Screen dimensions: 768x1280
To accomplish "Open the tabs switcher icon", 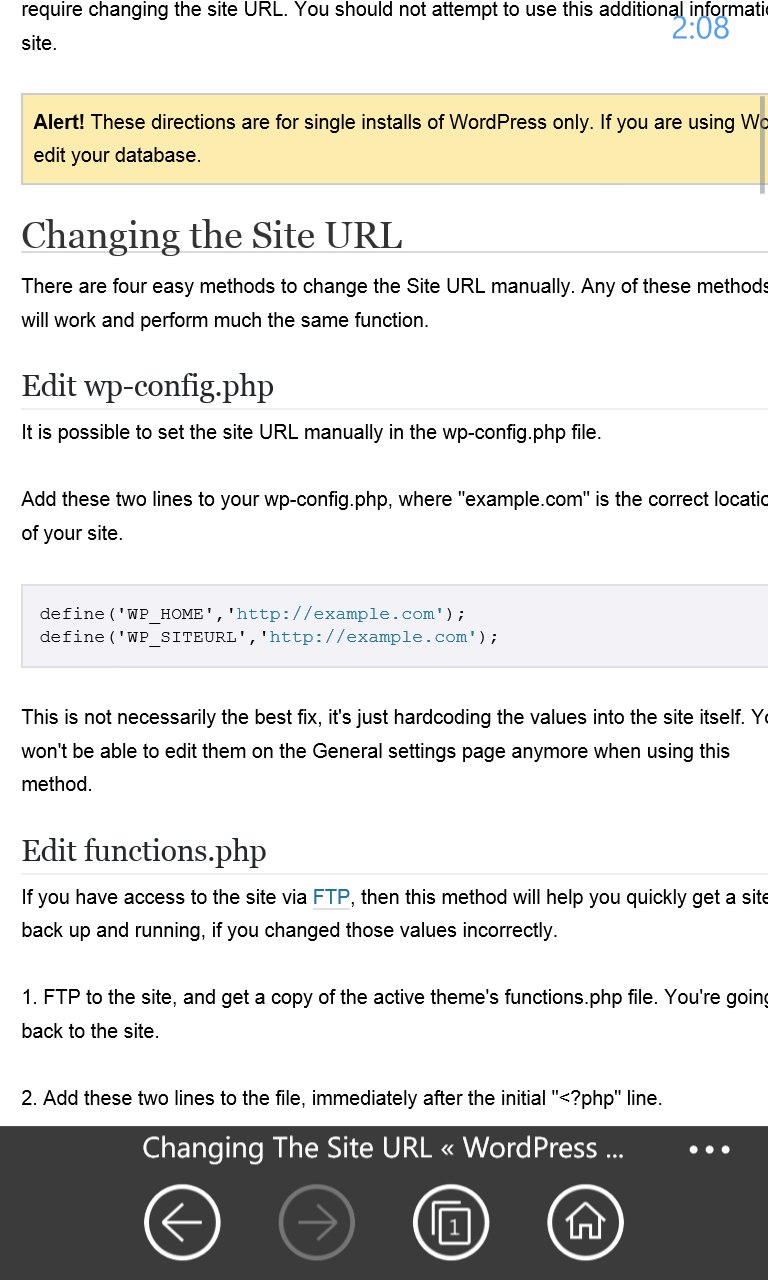I will tap(451, 1222).
